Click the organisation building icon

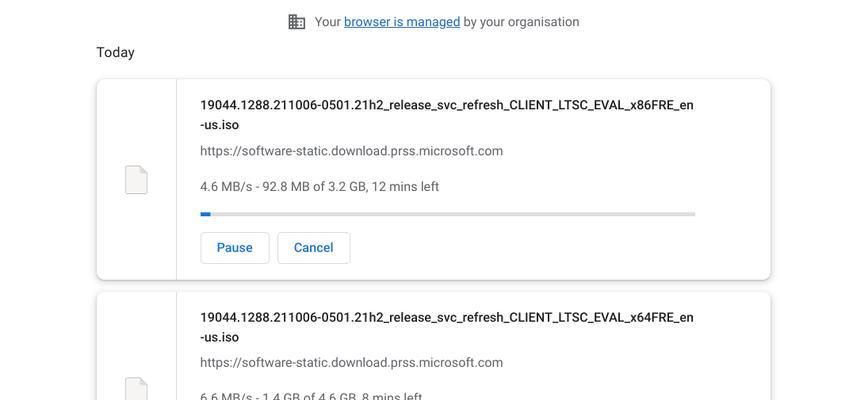296,22
